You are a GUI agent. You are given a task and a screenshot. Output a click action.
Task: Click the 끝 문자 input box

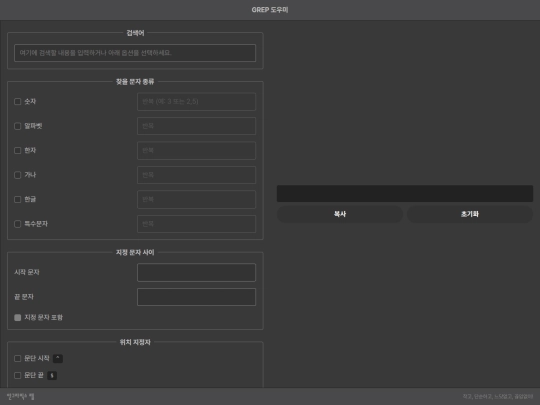pos(196,297)
